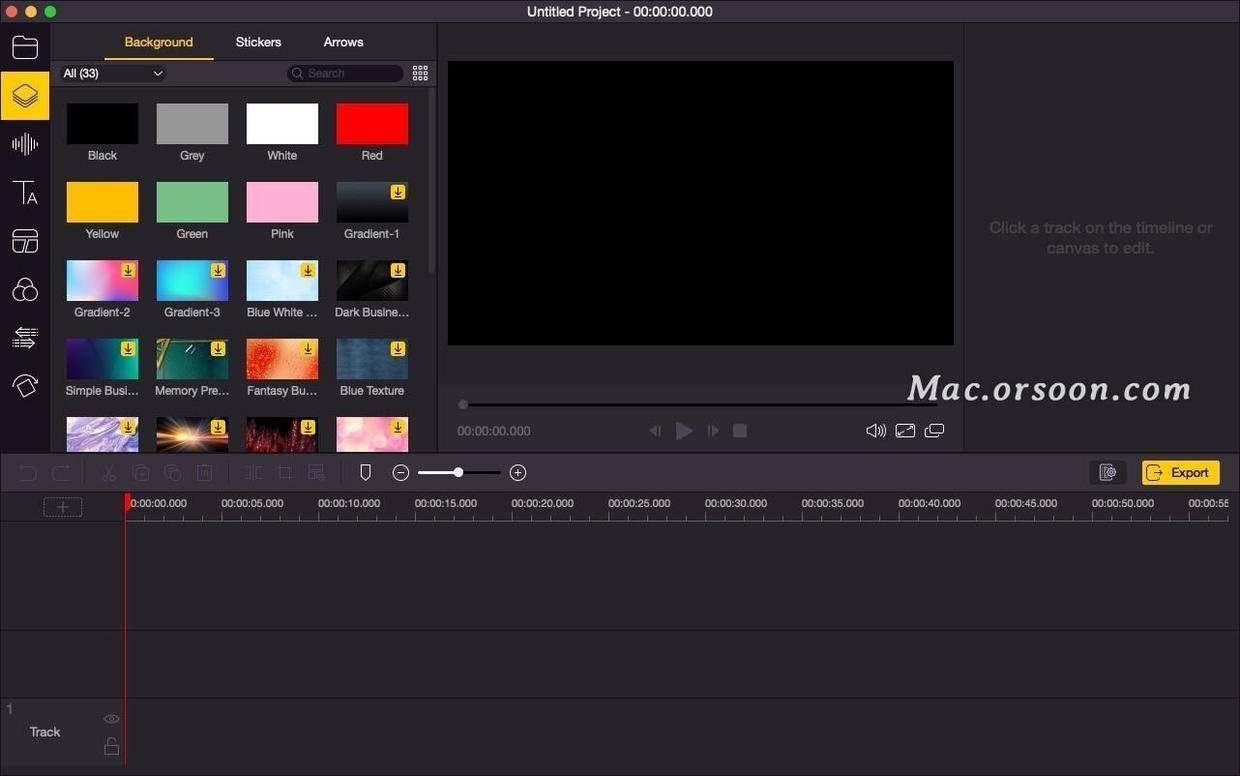The height and width of the screenshot is (776, 1240).
Task: Expand the All (33) category dropdown
Action: 112,73
